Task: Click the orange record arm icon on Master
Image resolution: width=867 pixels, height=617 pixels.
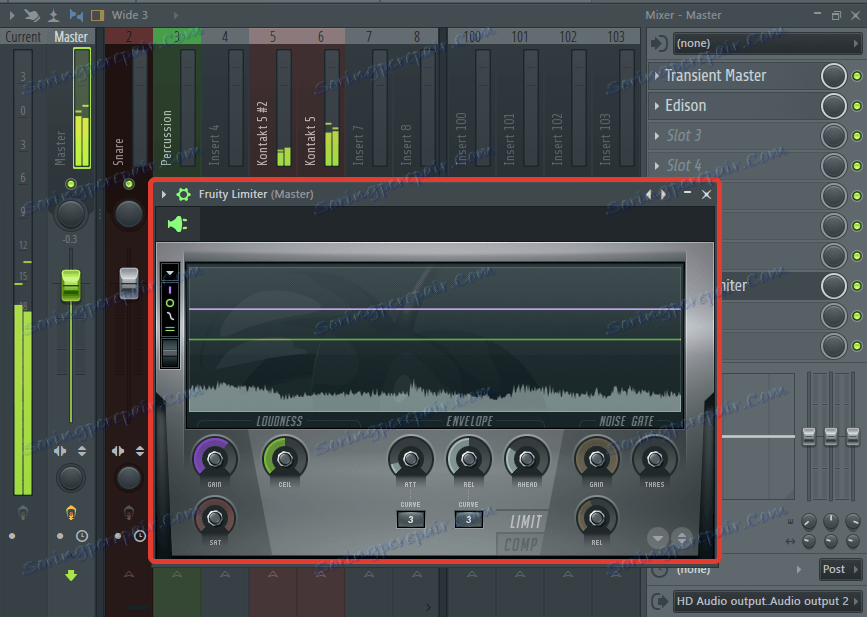Action: pos(71,513)
